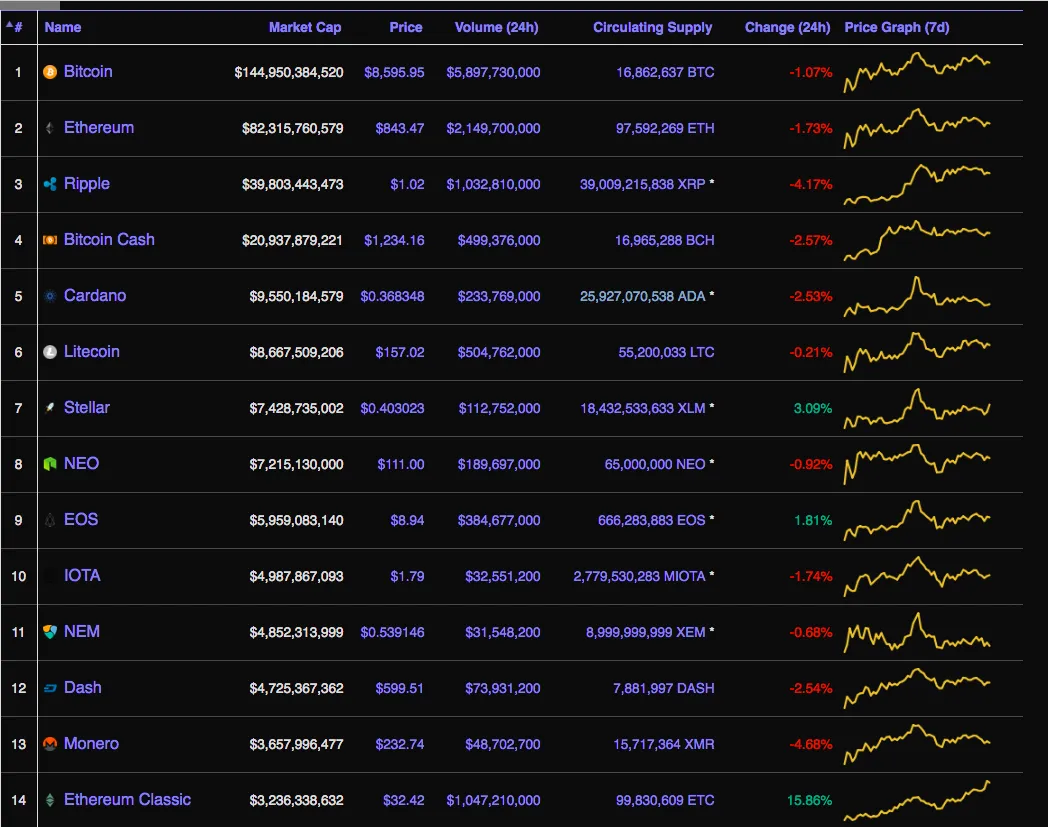Image resolution: width=1048 pixels, height=827 pixels.
Task: Click supply 15,717,364 XMR
Action: [664, 744]
